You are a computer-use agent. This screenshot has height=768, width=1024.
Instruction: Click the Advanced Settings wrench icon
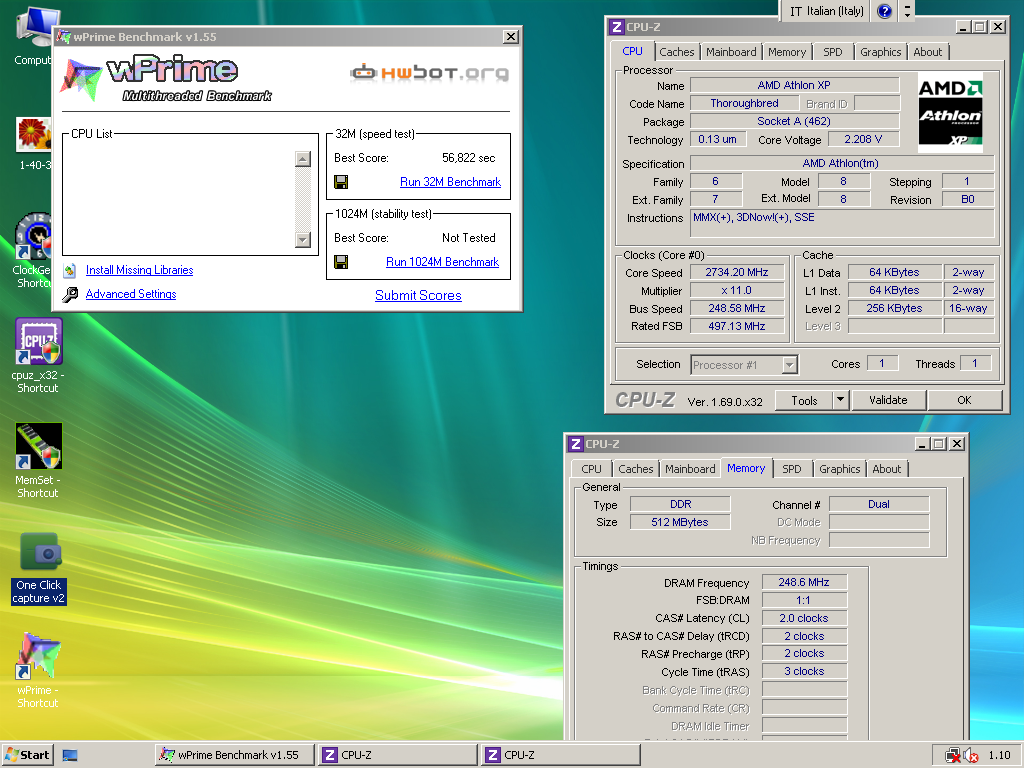point(71,295)
